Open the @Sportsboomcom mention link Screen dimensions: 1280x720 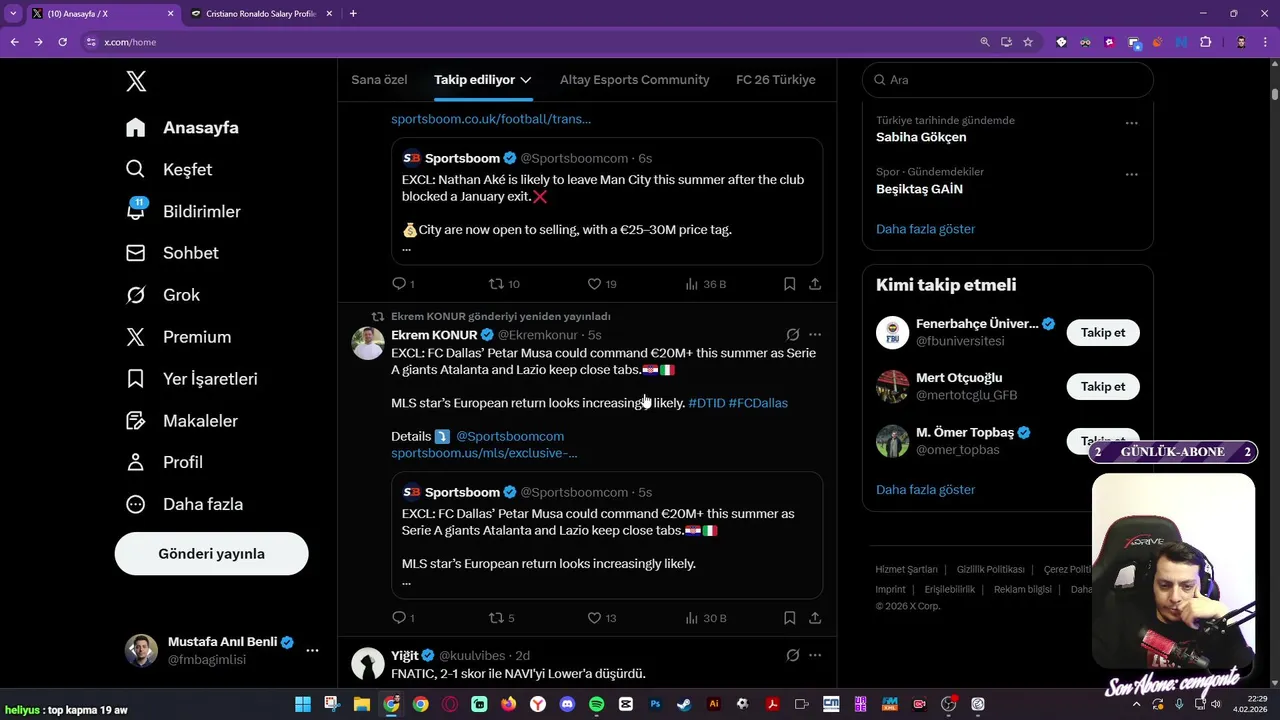(x=510, y=436)
